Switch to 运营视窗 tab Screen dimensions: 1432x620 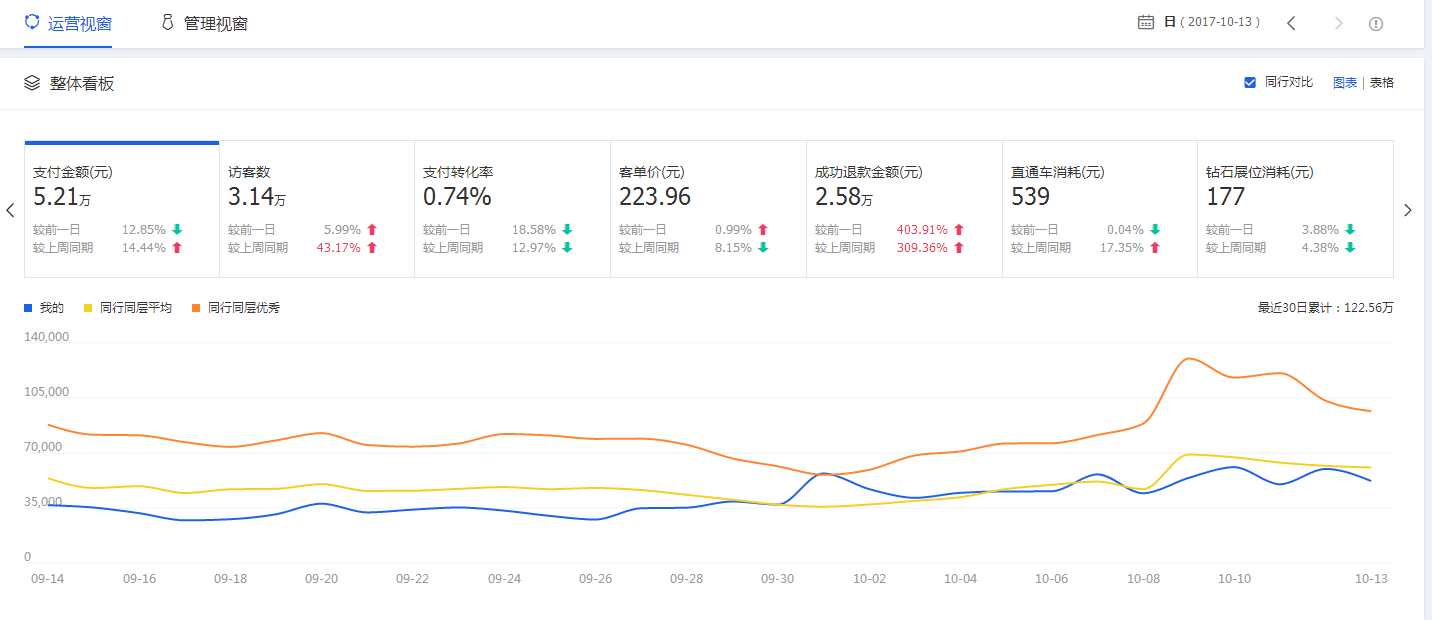click(80, 23)
